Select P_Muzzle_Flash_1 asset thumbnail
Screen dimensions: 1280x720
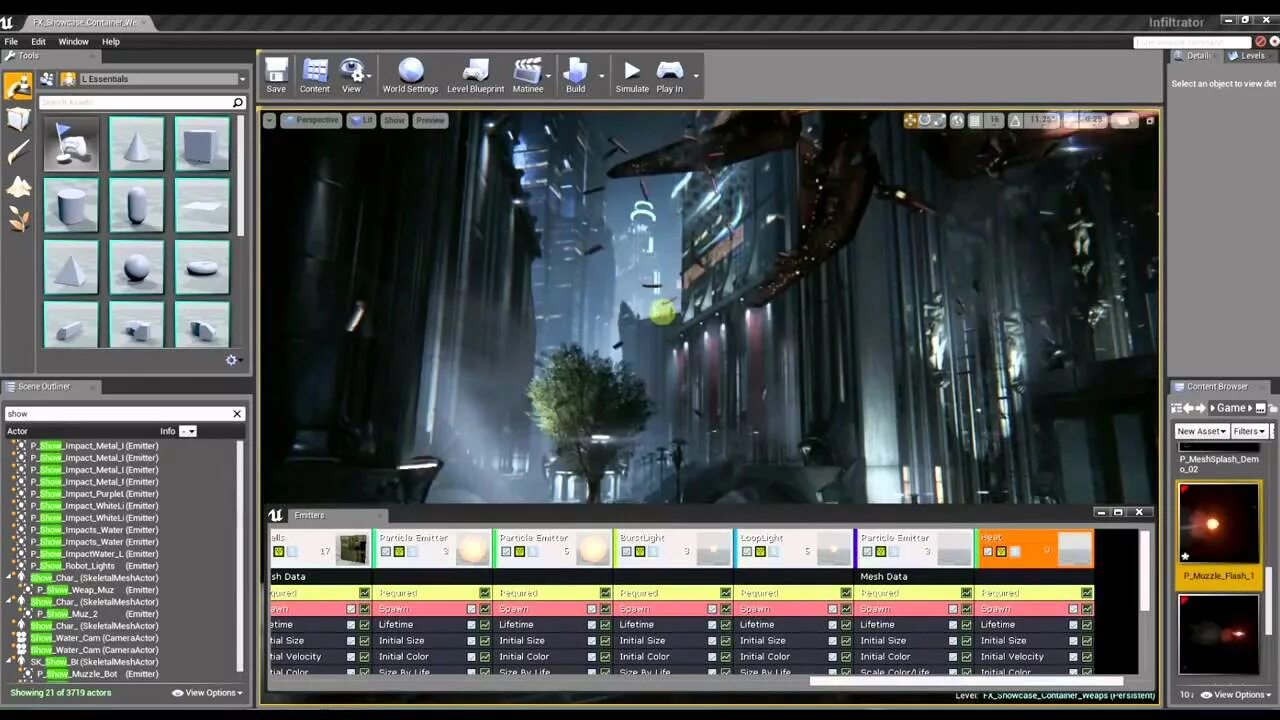click(x=1218, y=525)
